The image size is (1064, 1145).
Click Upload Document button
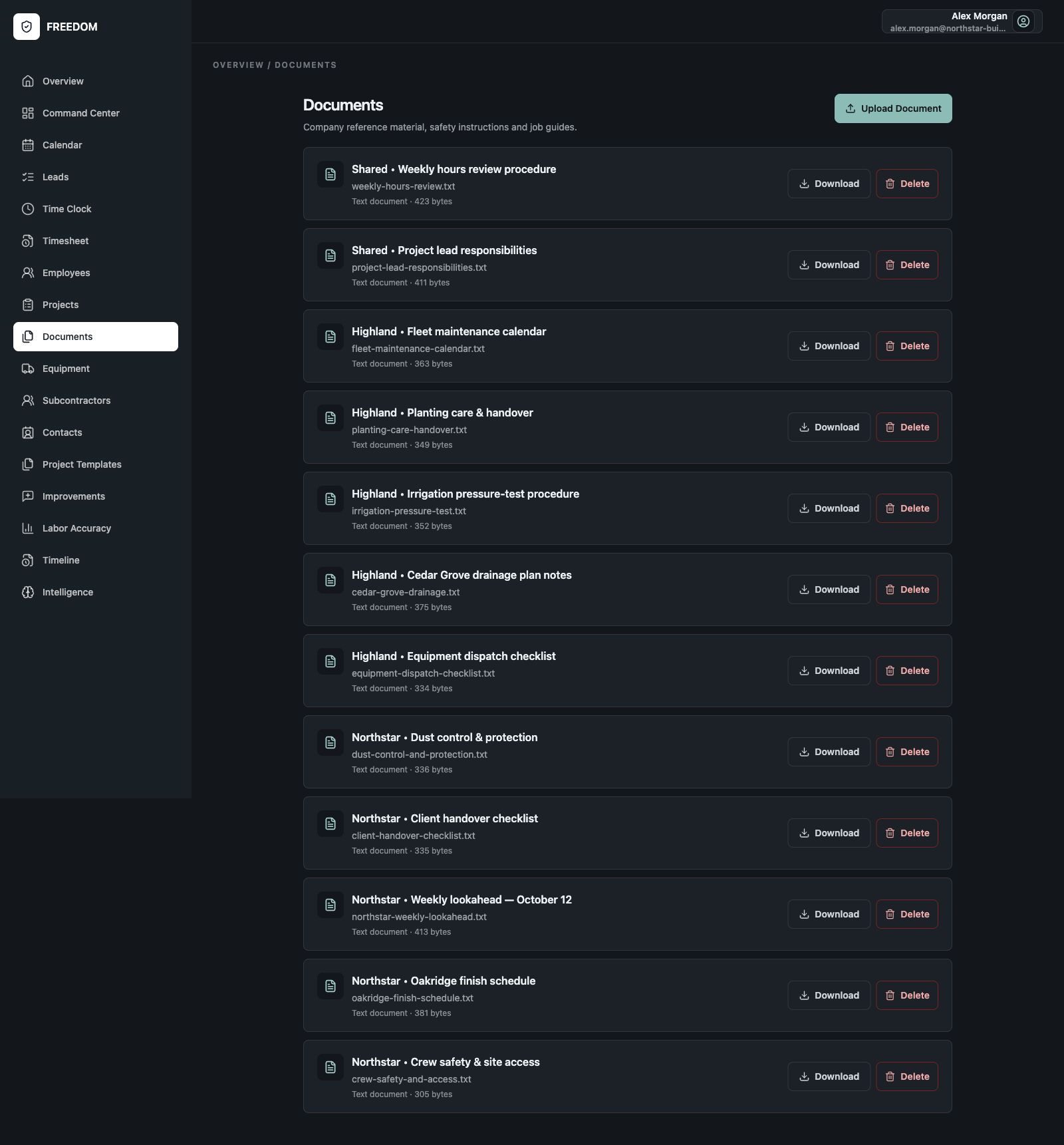point(893,108)
